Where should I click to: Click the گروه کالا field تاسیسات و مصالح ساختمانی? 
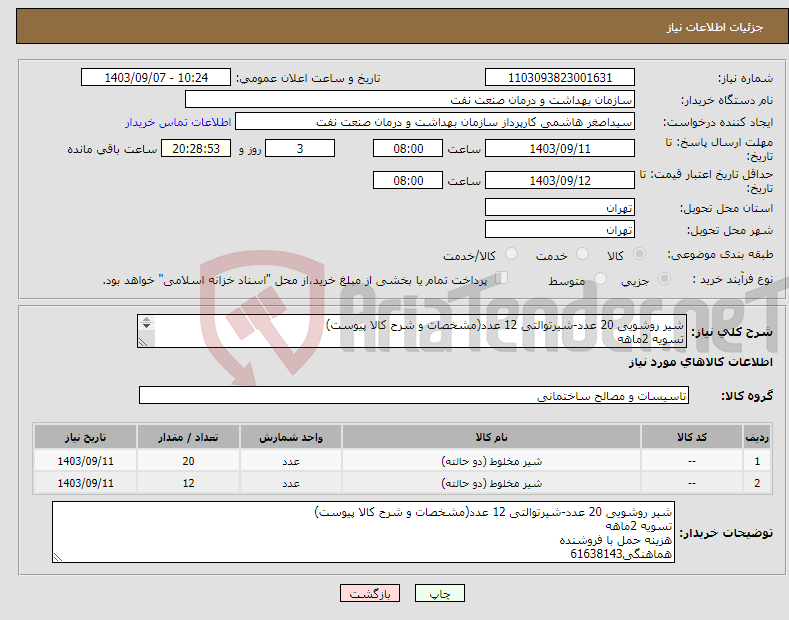click(414, 396)
